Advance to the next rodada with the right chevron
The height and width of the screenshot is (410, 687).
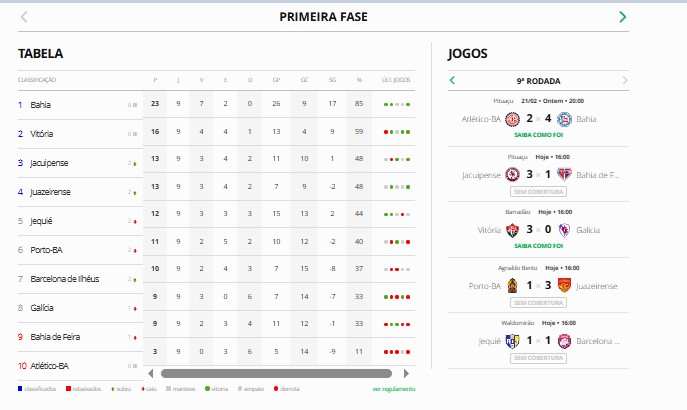pyautogui.click(x=625, y=80)
